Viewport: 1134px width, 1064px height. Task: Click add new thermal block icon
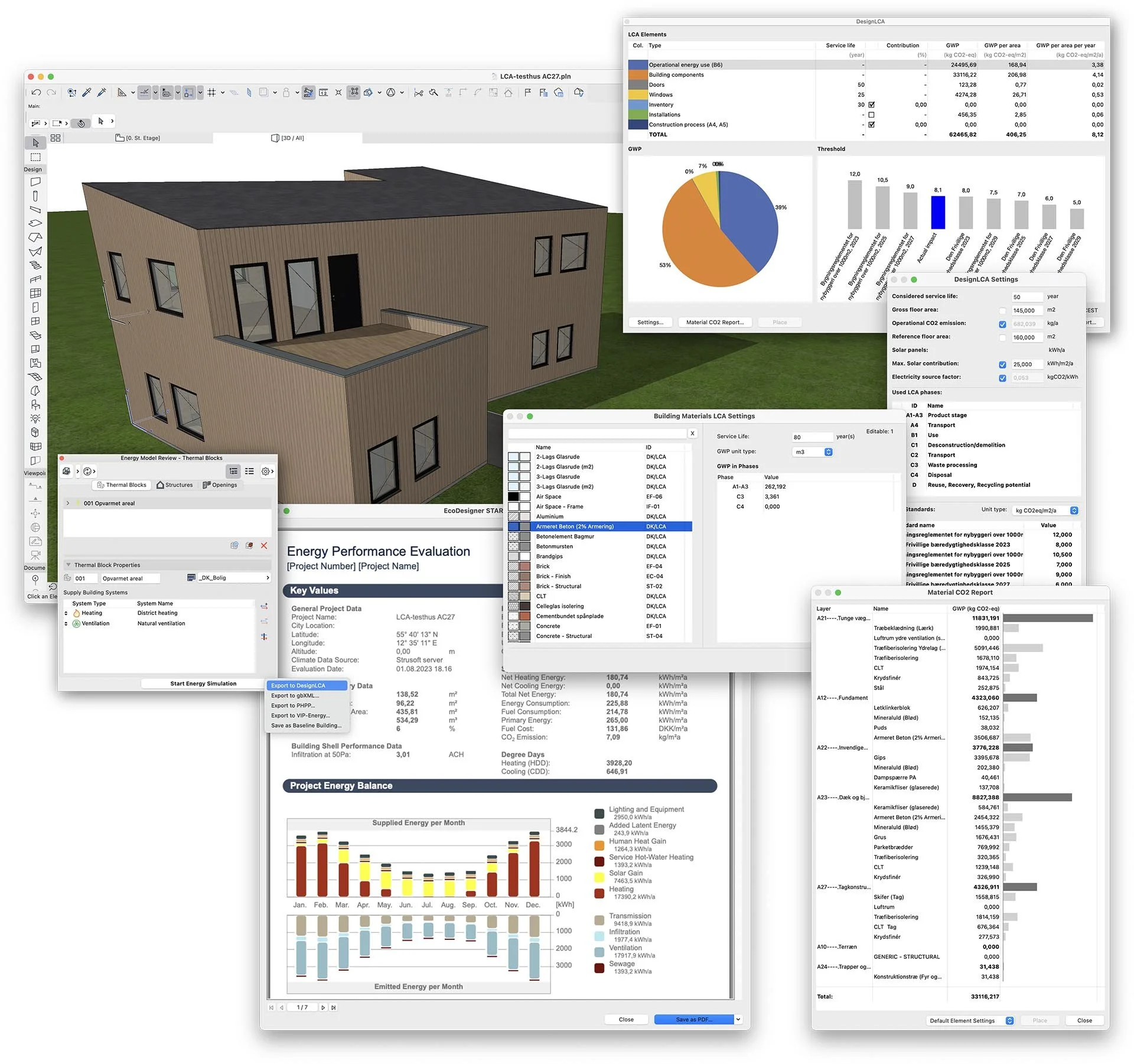click(234, 545)
